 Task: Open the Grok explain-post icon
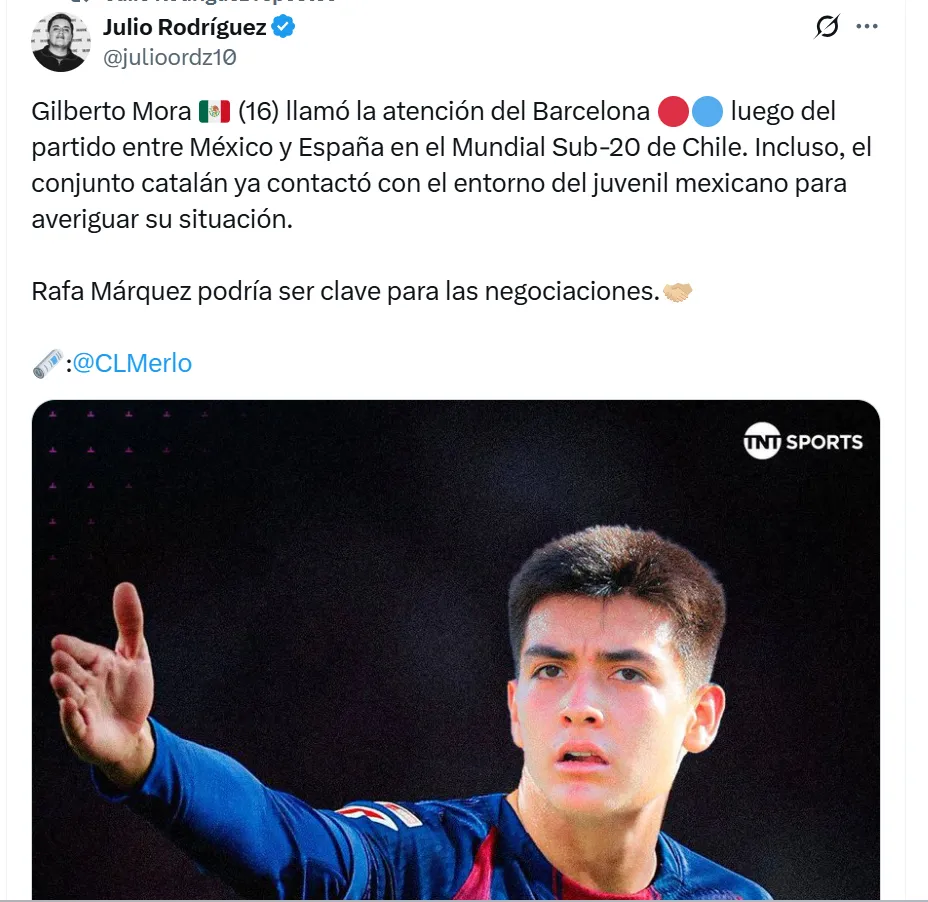[x=827, y=27]
